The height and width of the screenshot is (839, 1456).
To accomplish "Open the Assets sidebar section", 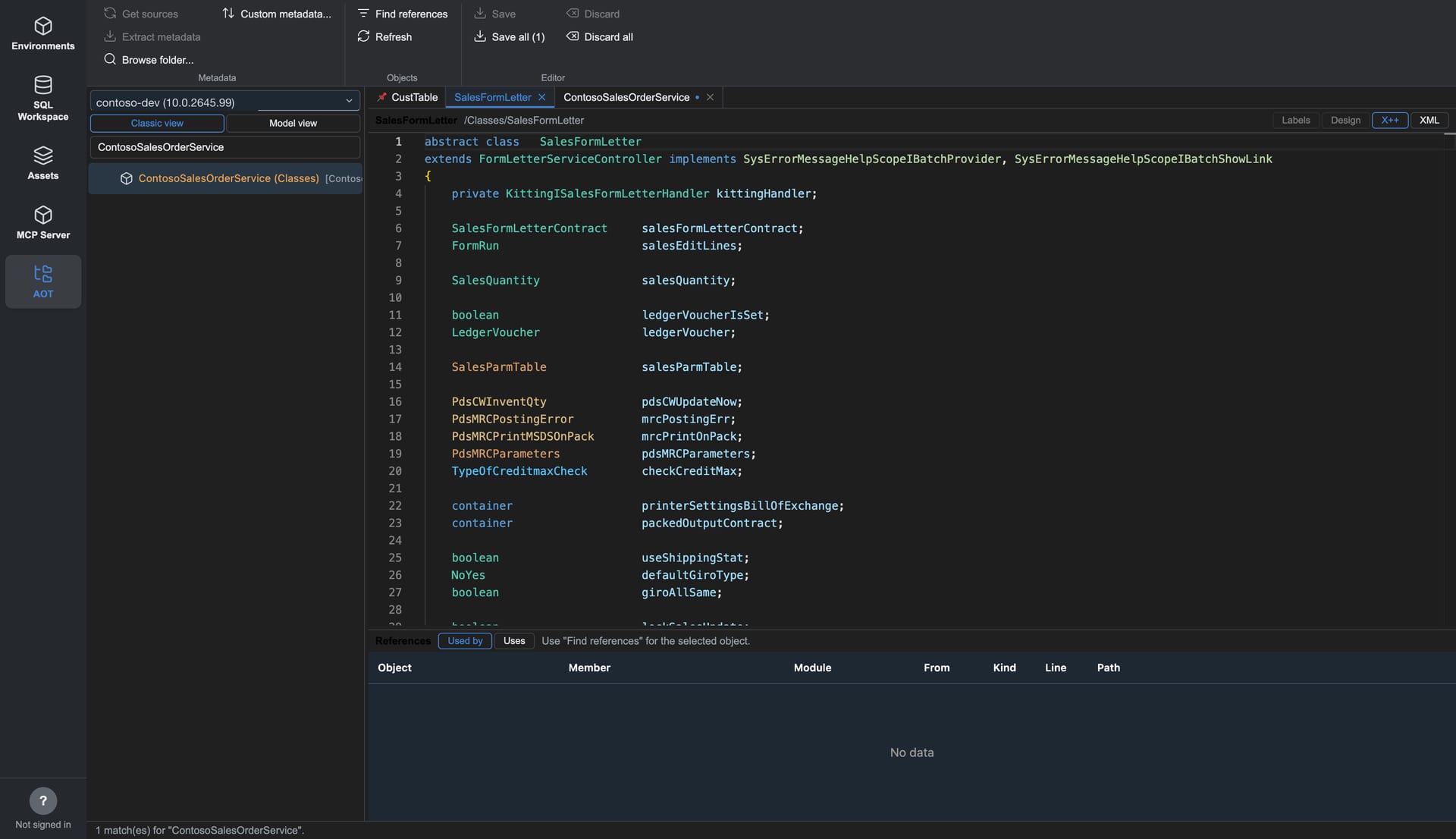I will (x=43, y=163).
